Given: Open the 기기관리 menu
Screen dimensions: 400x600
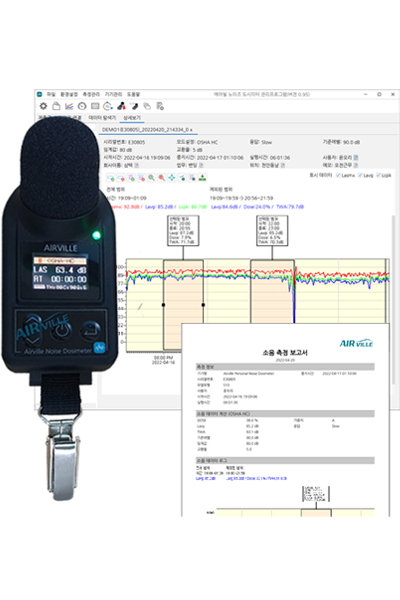Looking at the screenshot, I should coord(113,94).
